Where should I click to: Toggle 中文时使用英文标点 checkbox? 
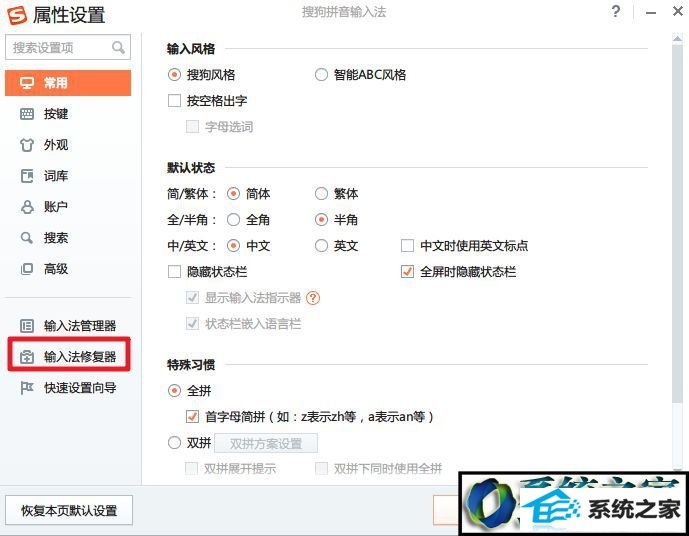[407, 246]
